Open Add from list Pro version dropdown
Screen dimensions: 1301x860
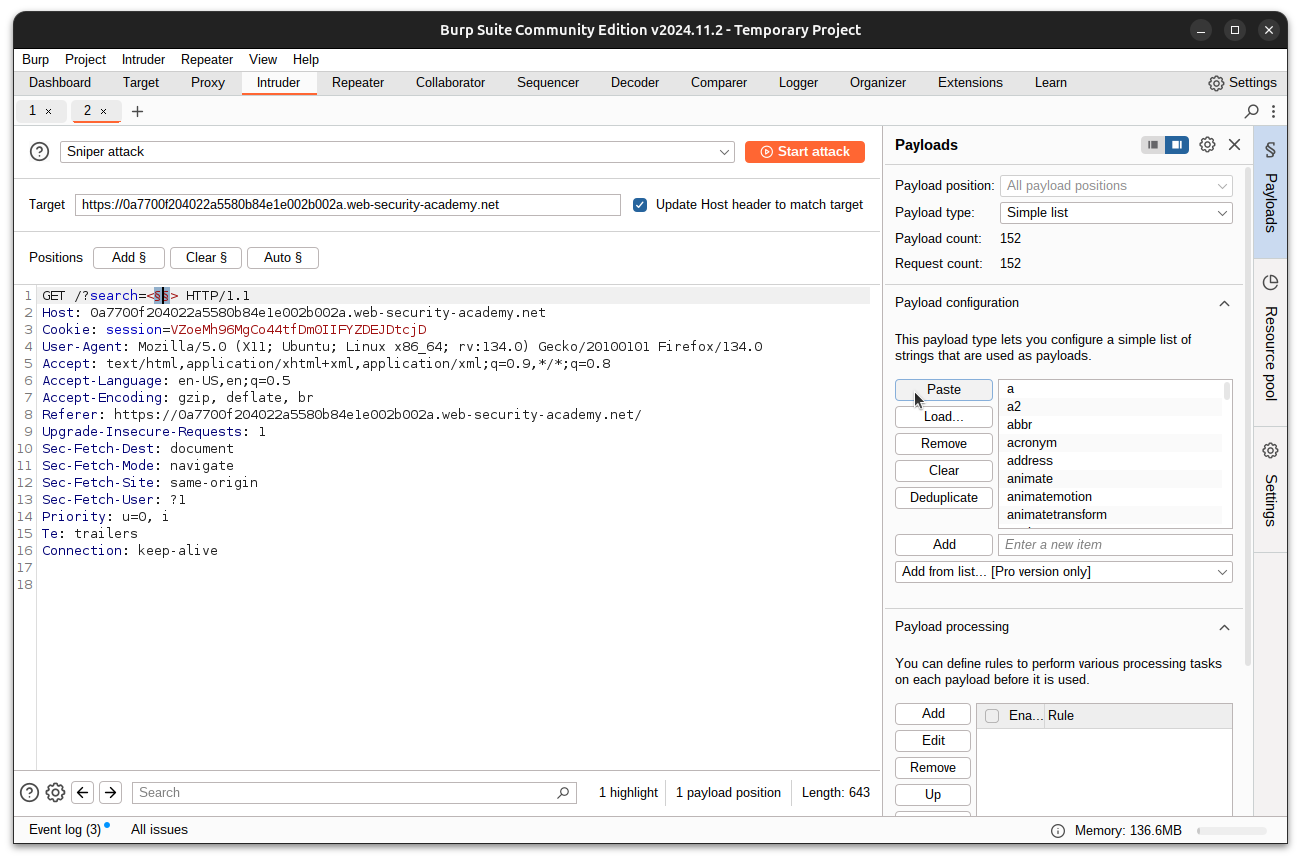[x=1064, y=572]
